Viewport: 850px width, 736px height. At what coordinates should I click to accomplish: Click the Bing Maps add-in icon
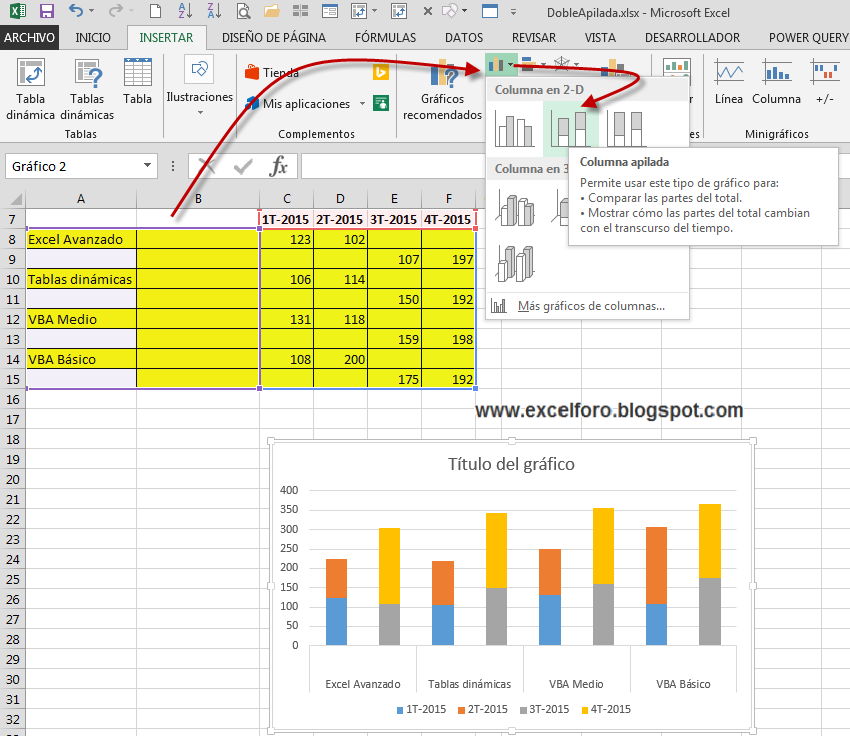click(381, 72)
